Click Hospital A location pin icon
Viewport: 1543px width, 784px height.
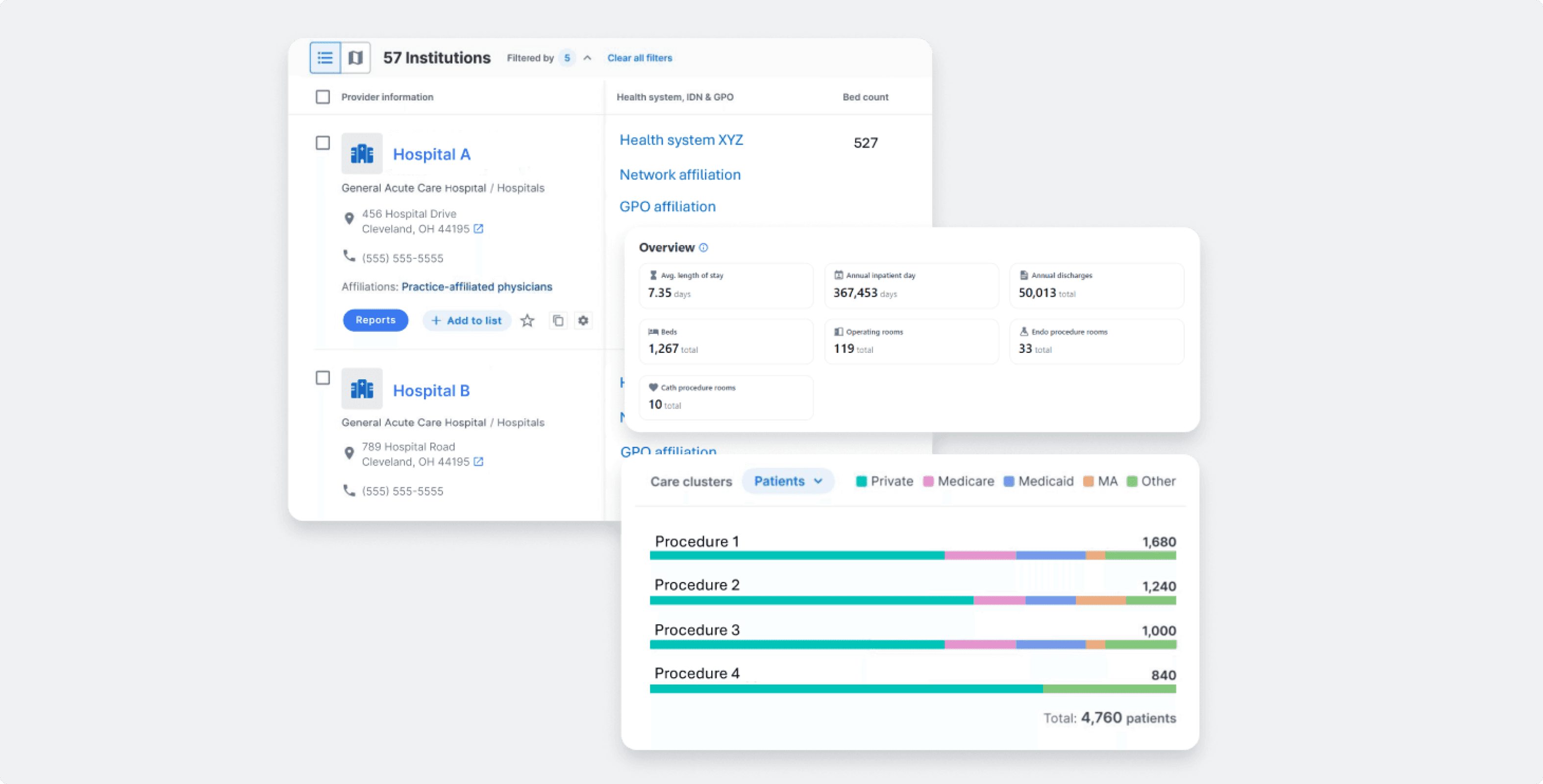349,219
